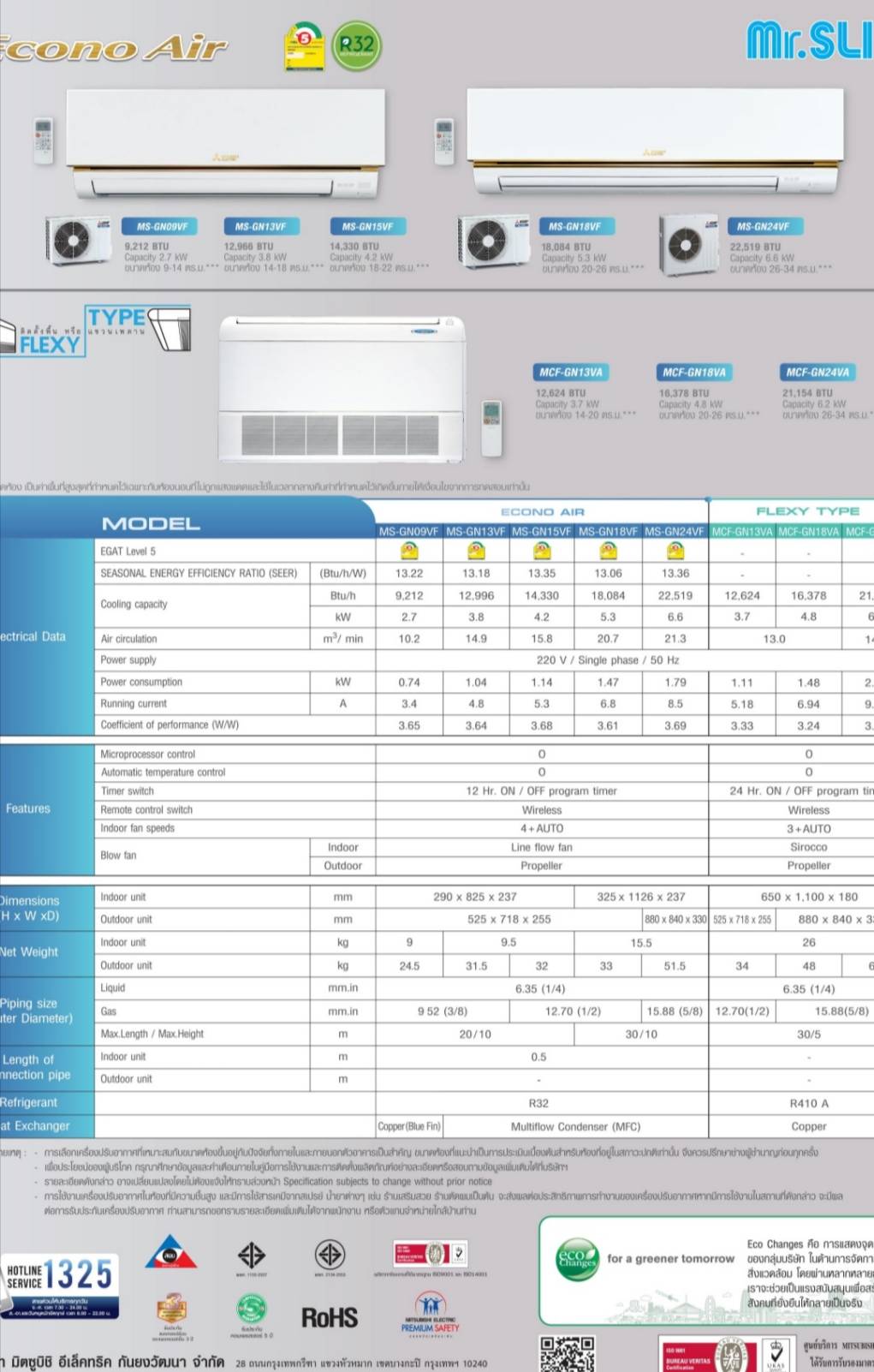Click the TIS standard mark without circle
The height and width of the screenshot is (1372, 874).
(251, 1256)
